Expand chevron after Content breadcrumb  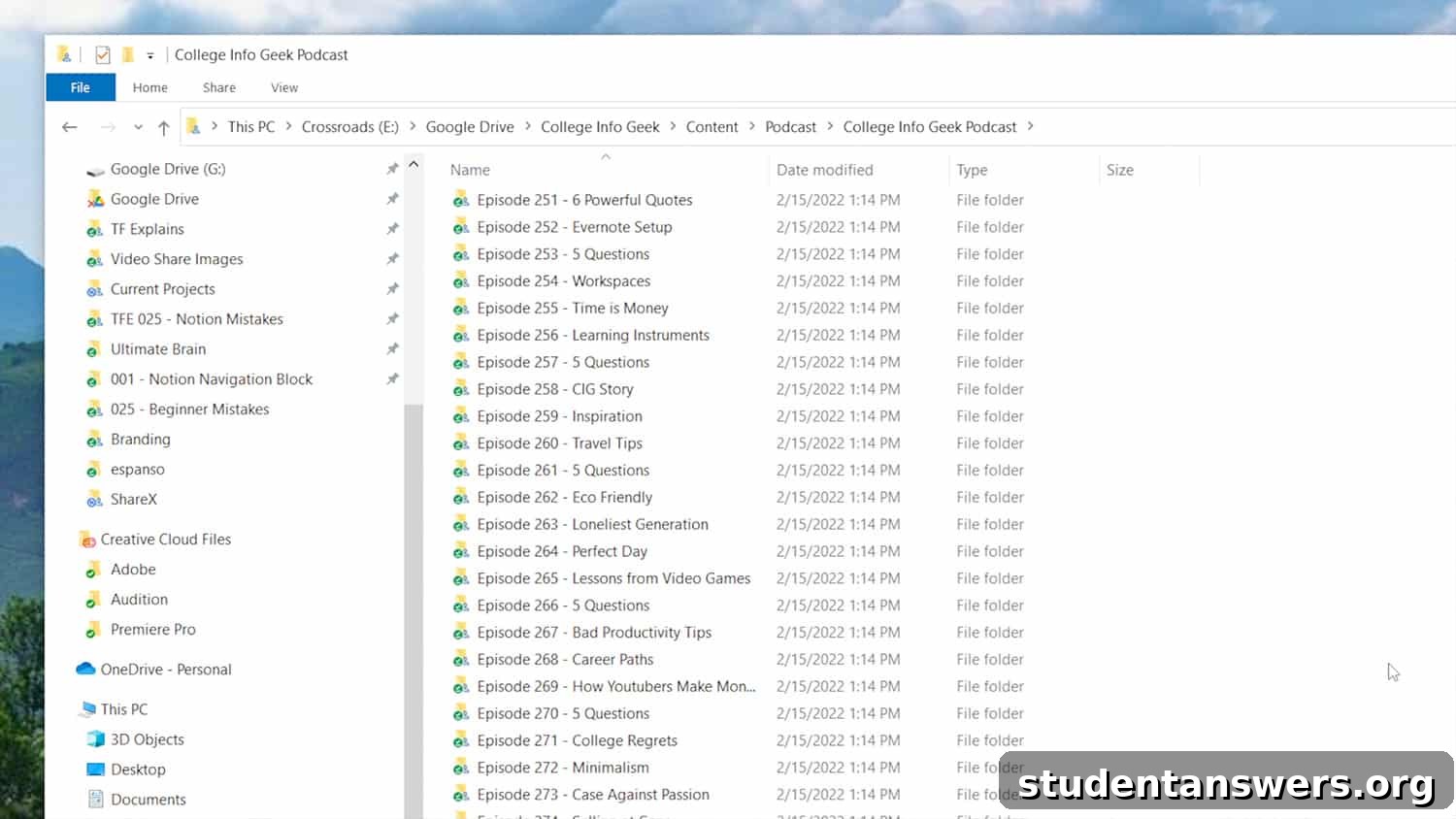752,126
